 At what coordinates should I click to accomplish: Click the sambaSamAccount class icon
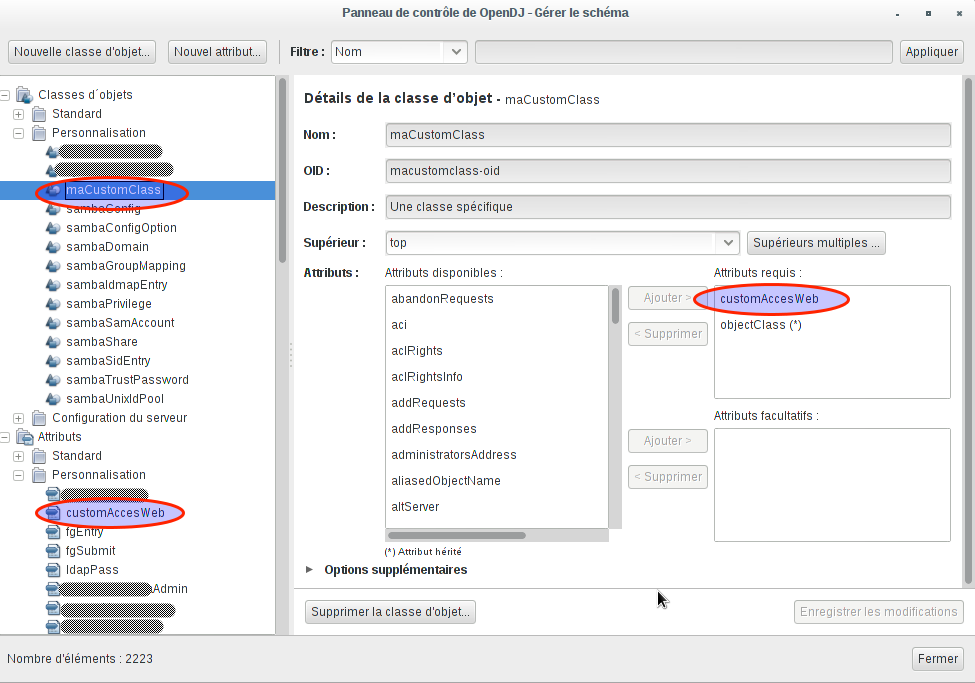click(x=53, y=323)
